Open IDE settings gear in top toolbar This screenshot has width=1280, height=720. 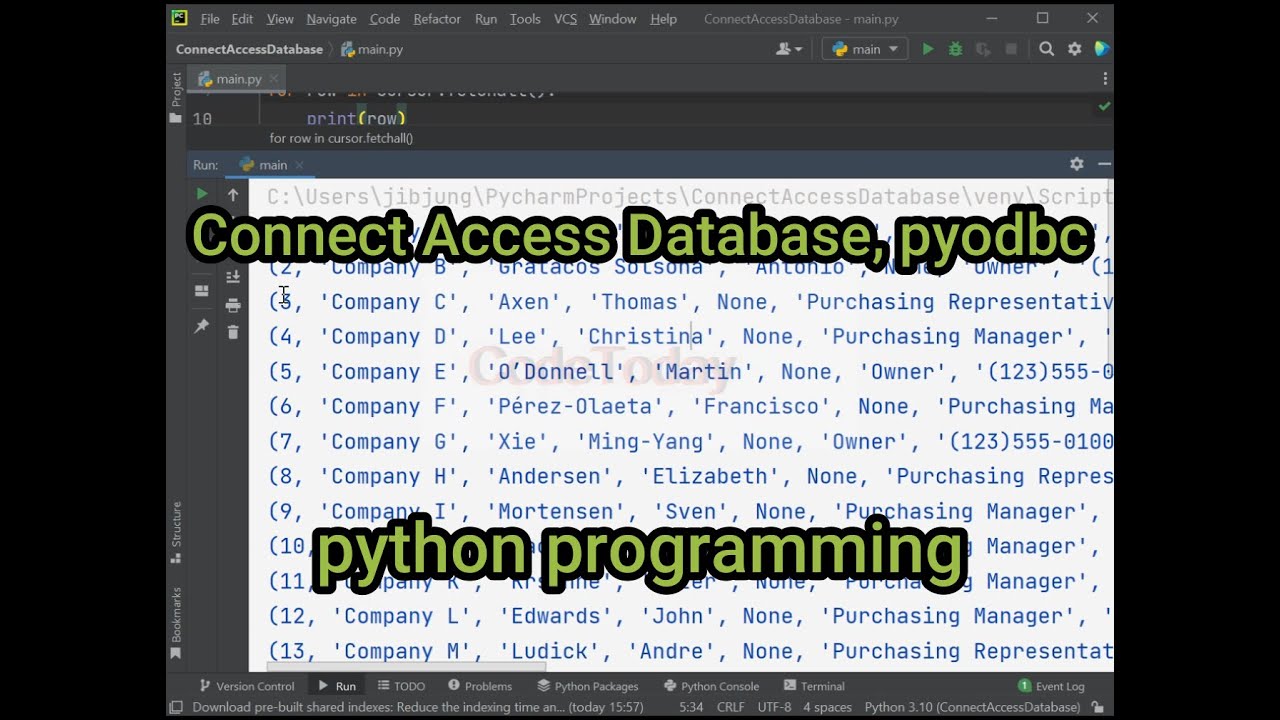[1075, 49]
